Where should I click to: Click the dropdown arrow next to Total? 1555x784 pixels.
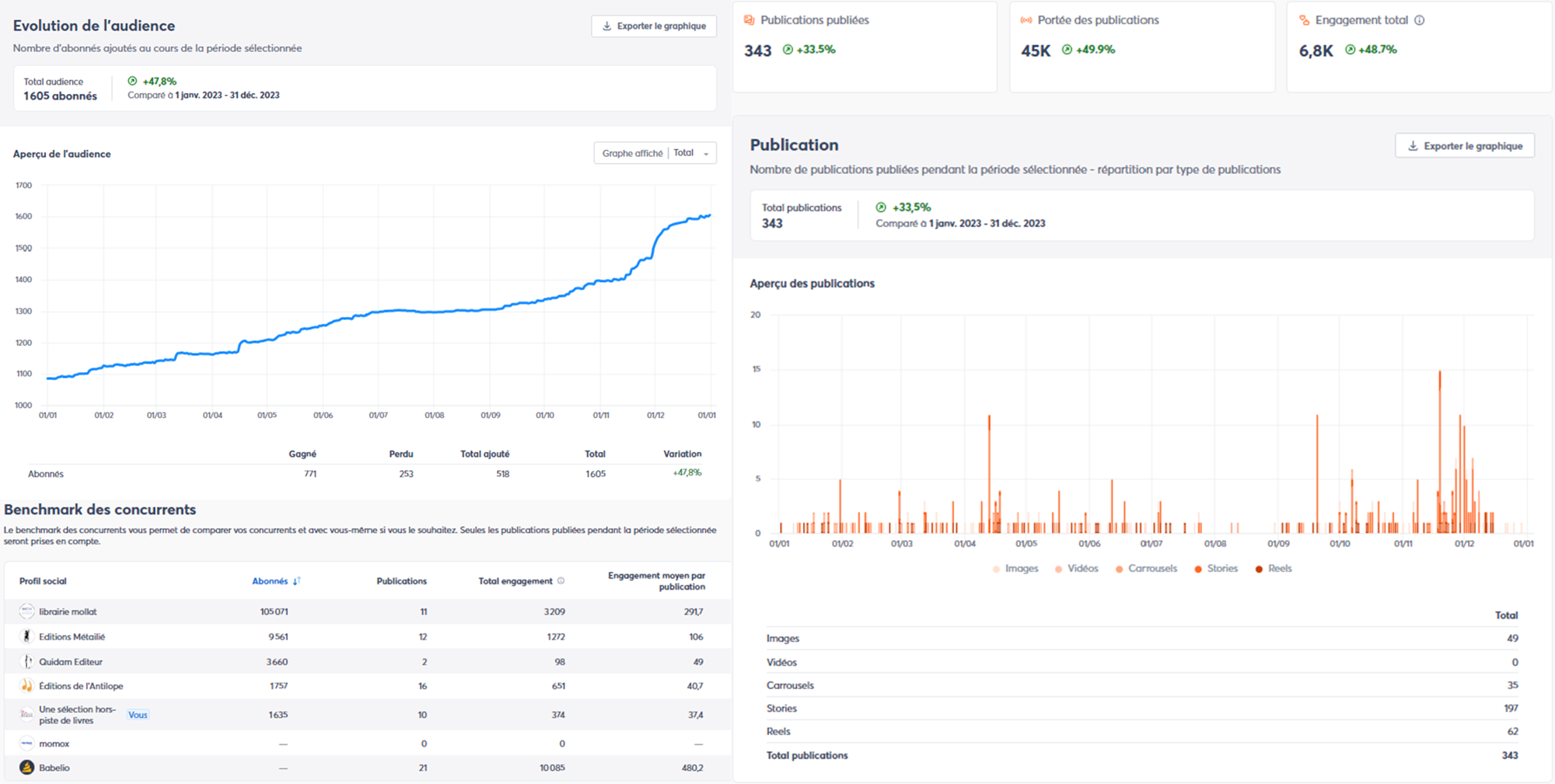(x=706, y=154)
